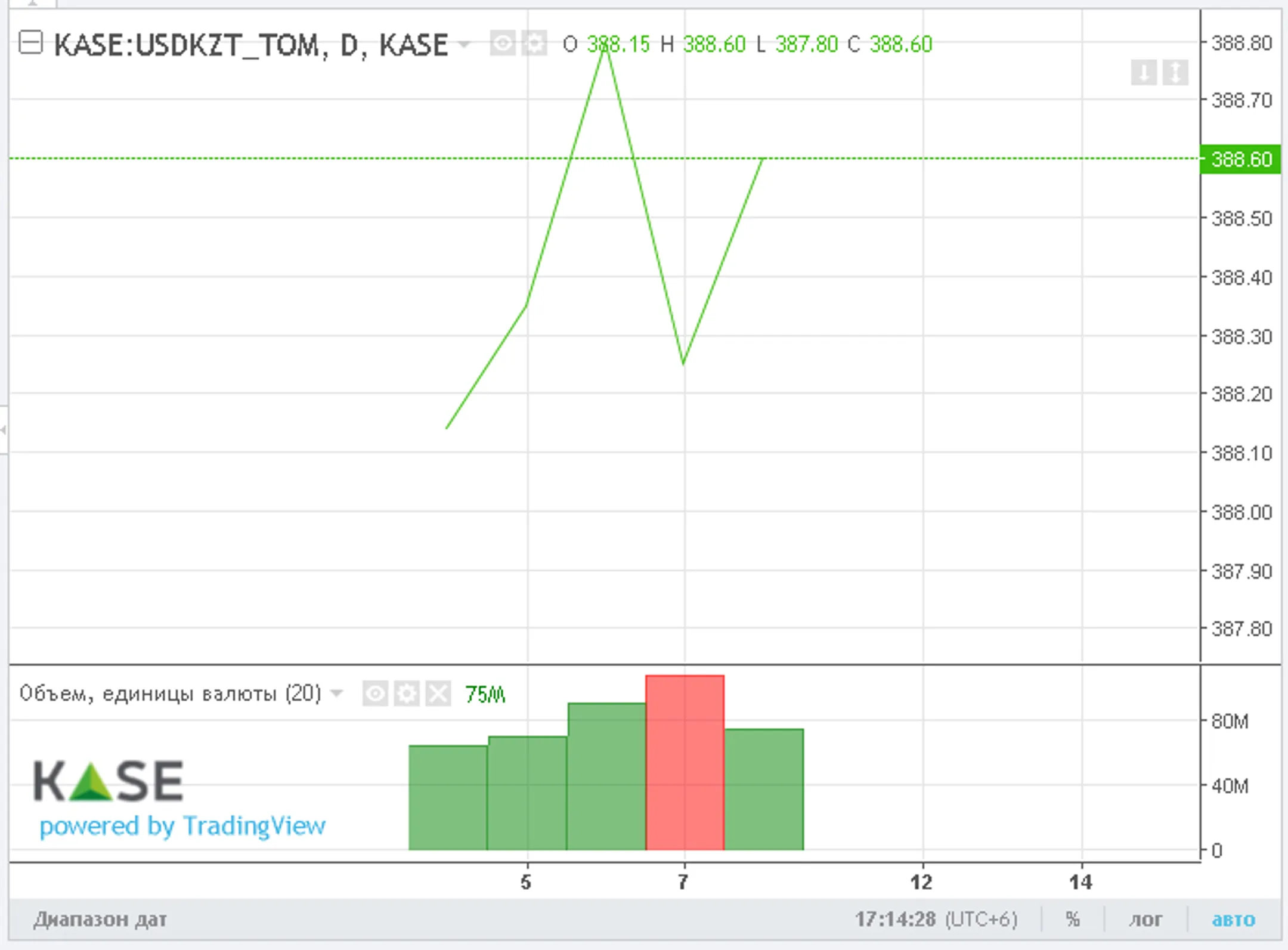Viewport: 1288px width, 950px height.
Task: Remove the volume indicator with X icon
Action: 438,694
